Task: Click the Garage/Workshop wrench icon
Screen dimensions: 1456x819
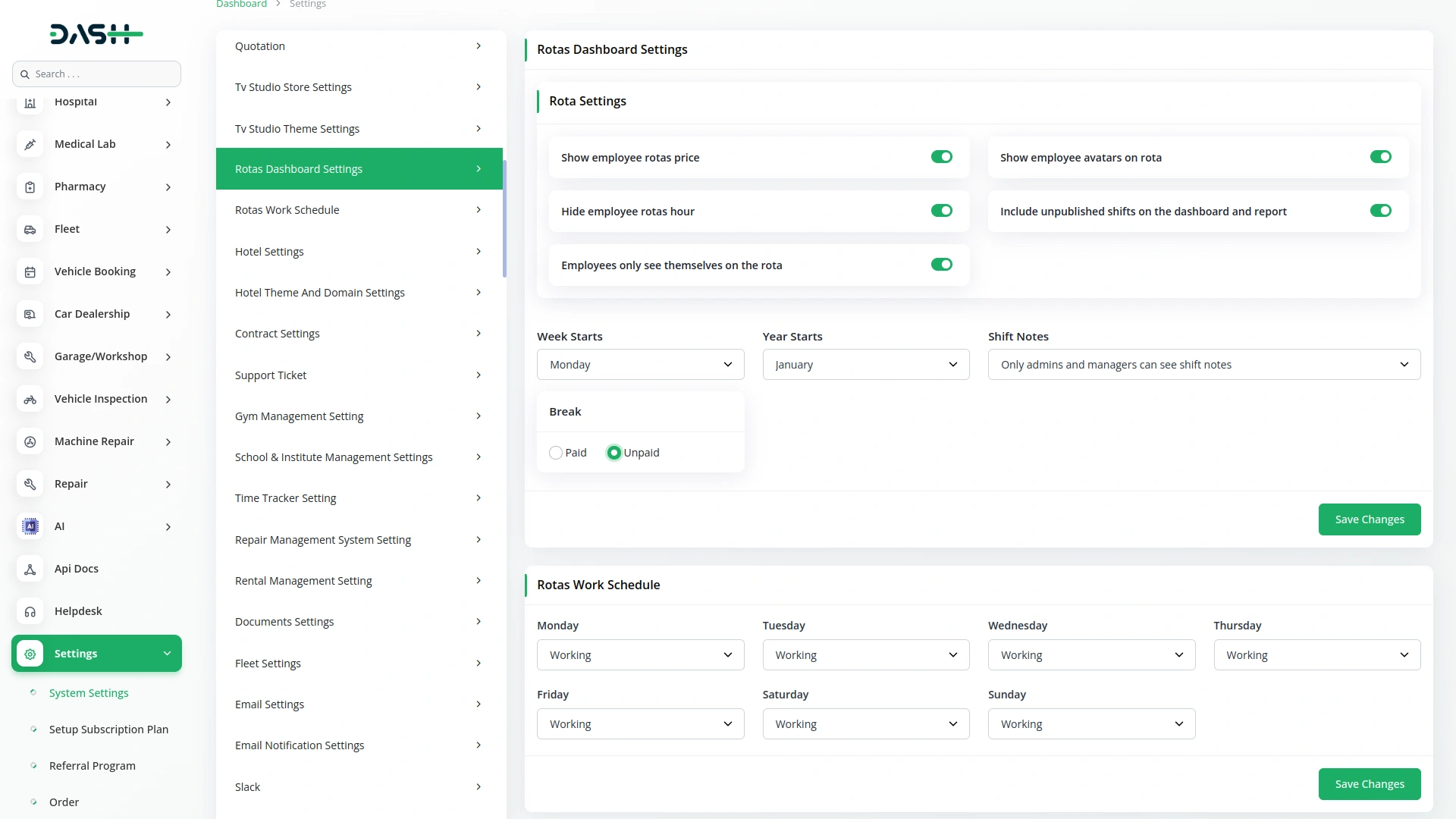Action: pyautogui.click(x=30, y=356)
